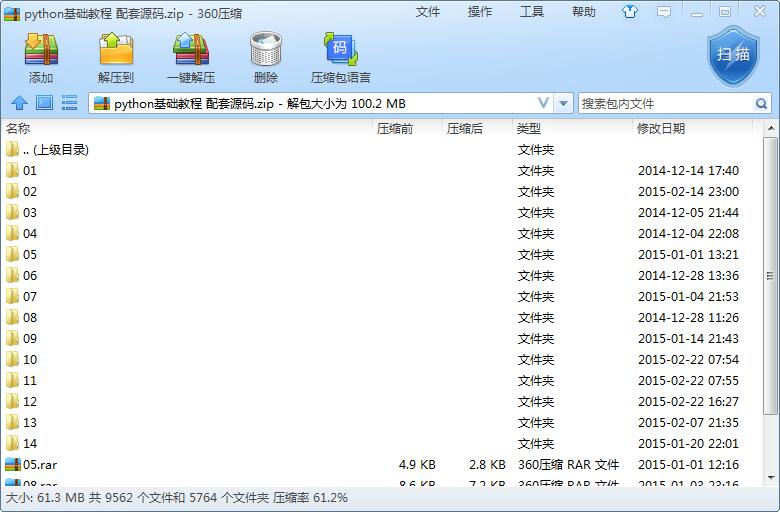
Task: Expand the address bar history dropdown arrow
Action: coord(563,103)
